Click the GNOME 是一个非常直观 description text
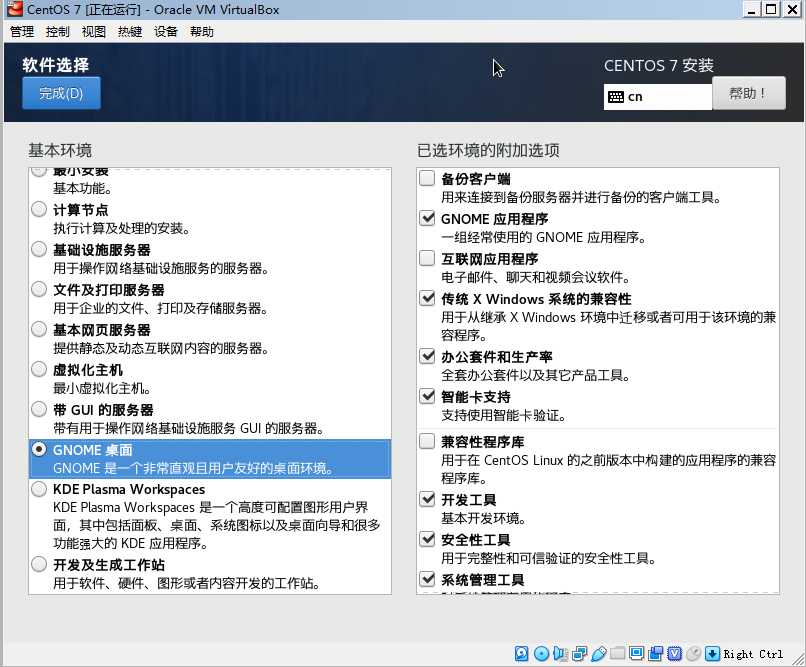 pyautogui.click(x=195, y=469)
